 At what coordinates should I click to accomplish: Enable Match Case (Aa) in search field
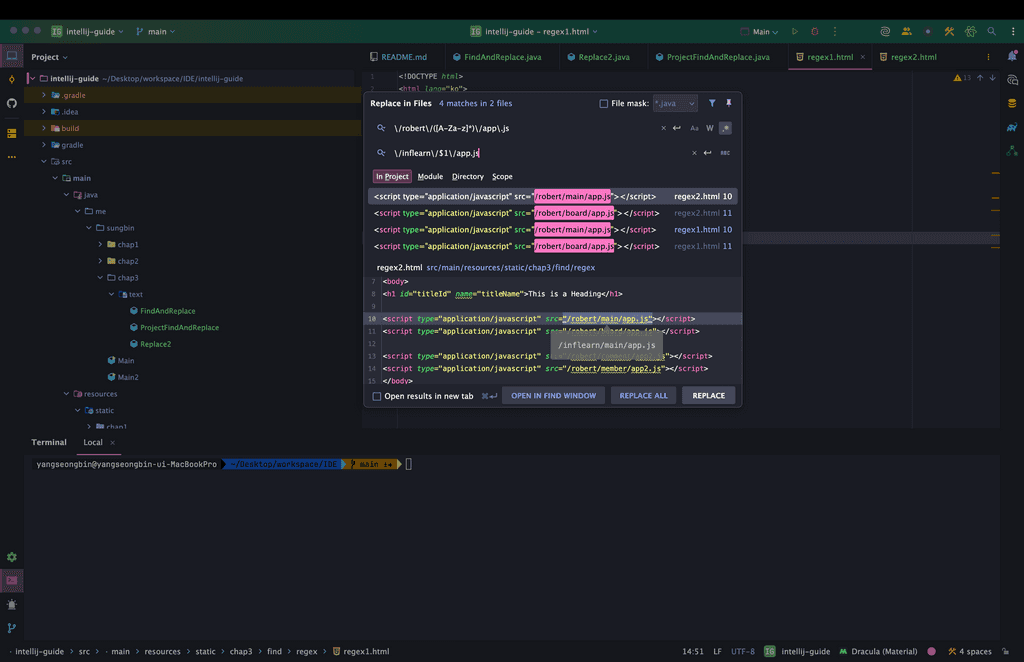[694, 128]
